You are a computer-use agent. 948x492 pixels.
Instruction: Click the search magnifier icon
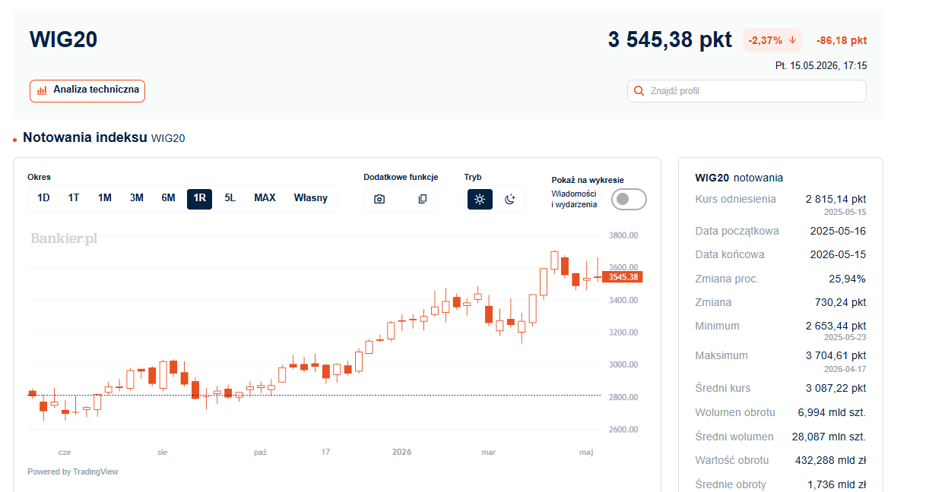click(x=639, y=91)
